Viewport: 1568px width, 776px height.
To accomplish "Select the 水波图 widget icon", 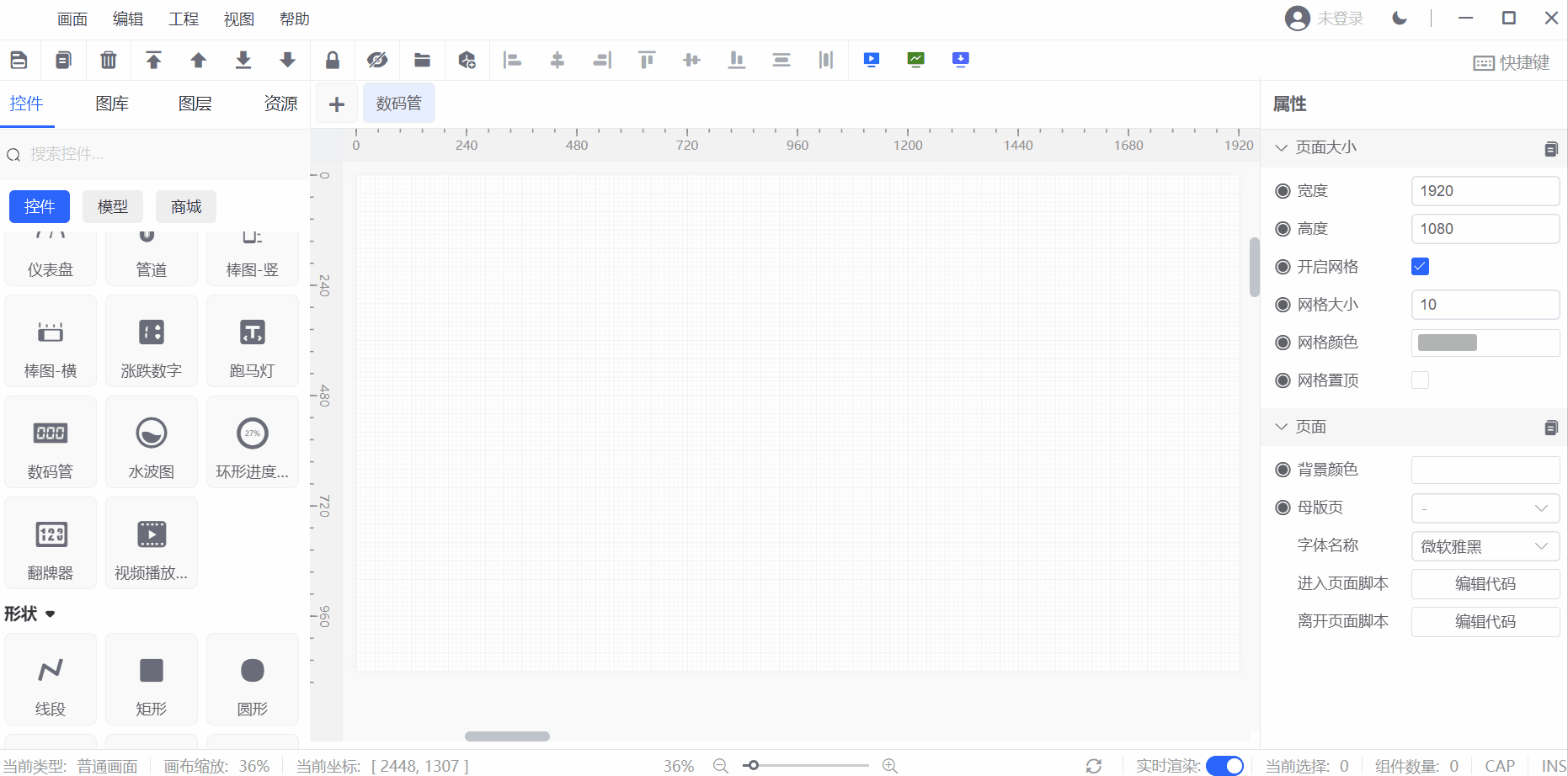I will pos(152,434).
